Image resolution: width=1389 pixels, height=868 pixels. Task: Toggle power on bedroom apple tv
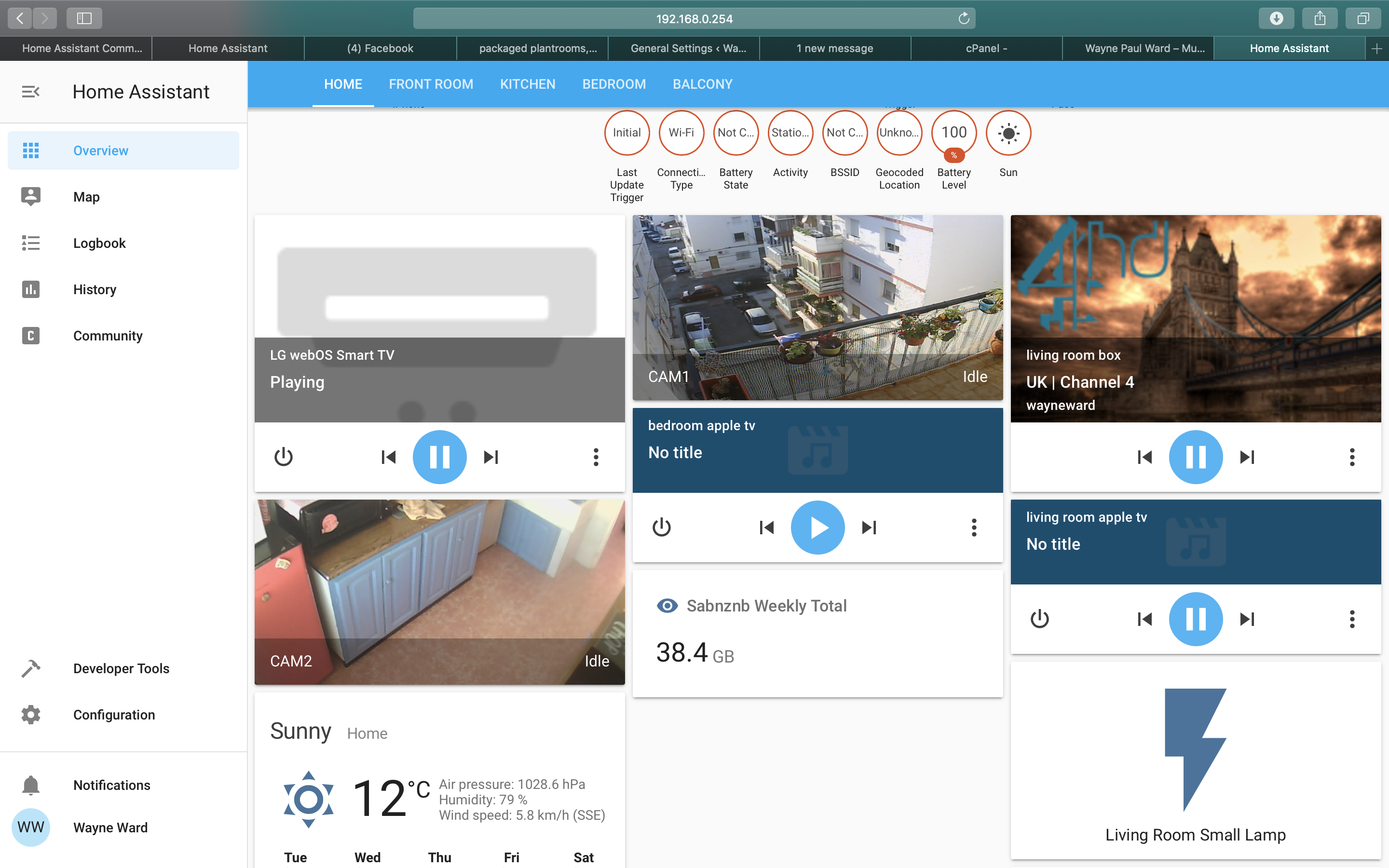[662, 527]
